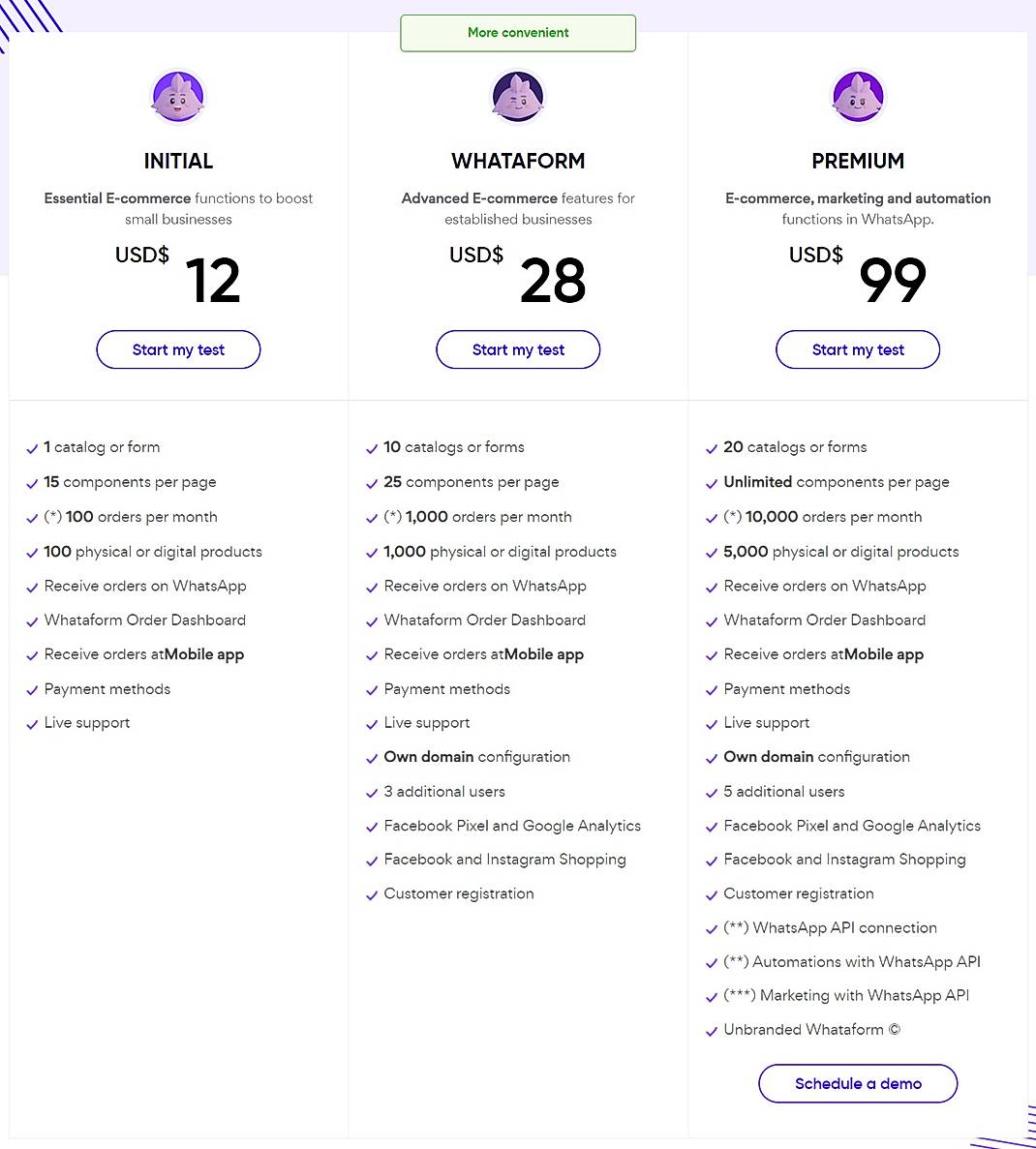This screenshot has height=1149, width=1036.
Task: Click the checkmark beside '25 components per page'
Action: [372, 483]
